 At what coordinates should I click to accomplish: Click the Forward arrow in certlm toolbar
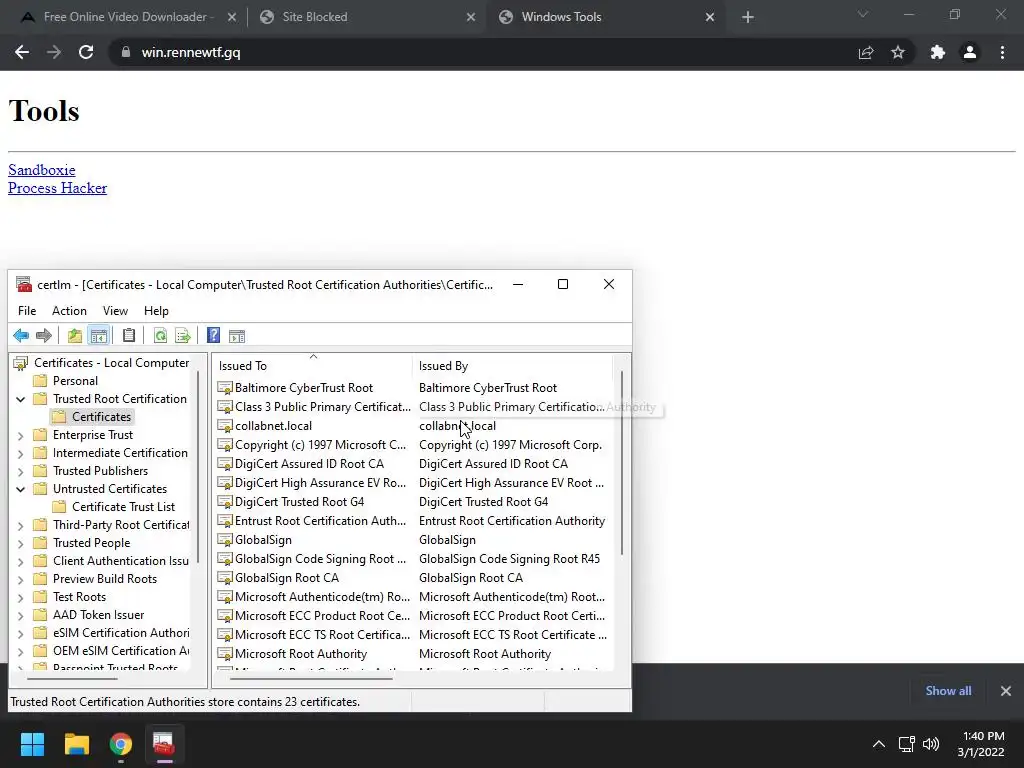click(44, 336)
